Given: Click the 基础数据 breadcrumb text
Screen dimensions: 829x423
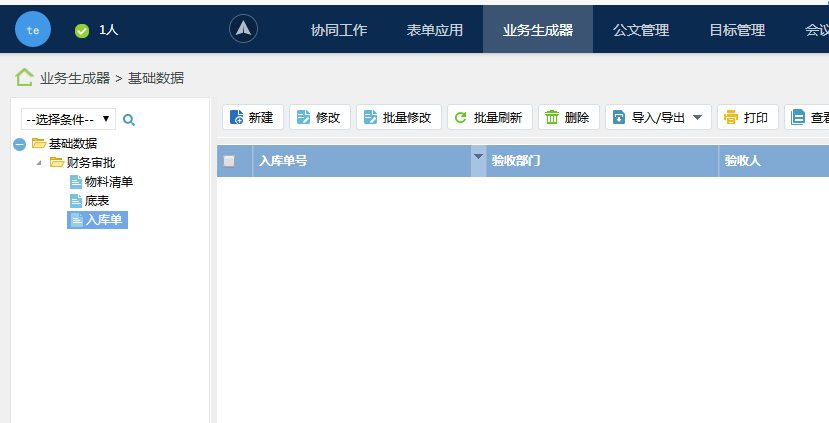Looking at the screenshot, I should [156, 78].
